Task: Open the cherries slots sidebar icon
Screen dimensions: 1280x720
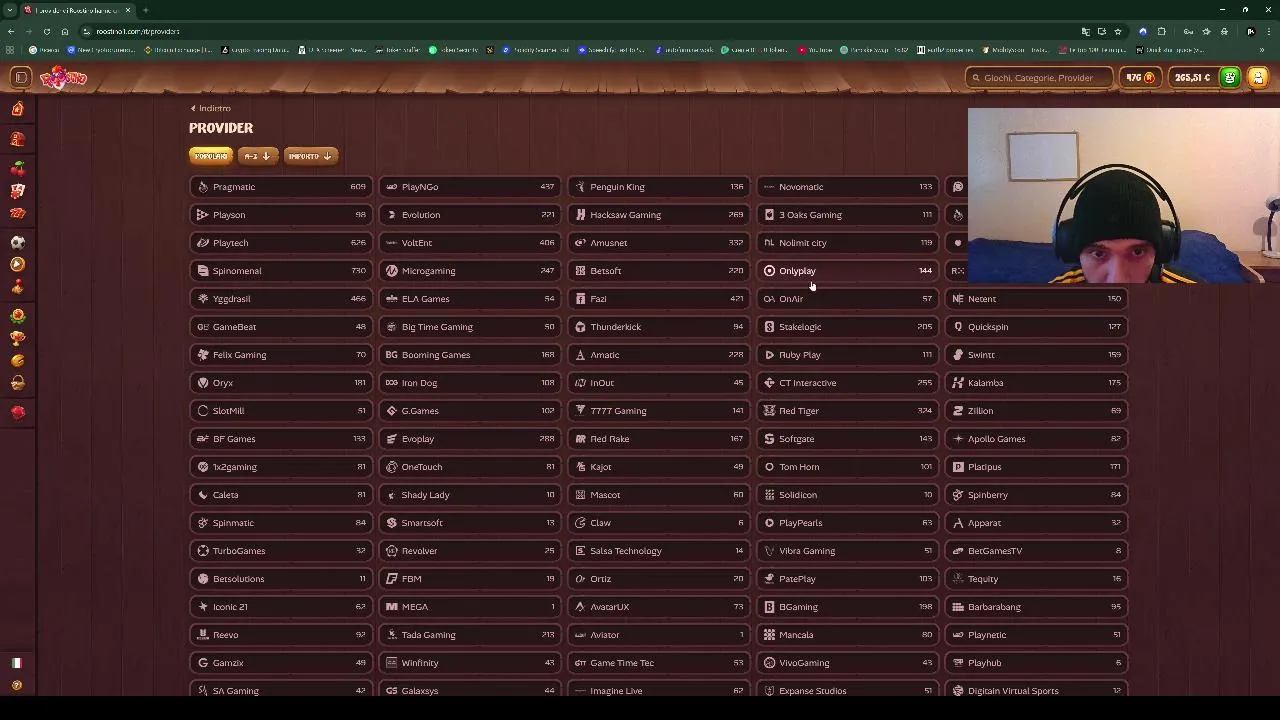Action: (17, 170)
